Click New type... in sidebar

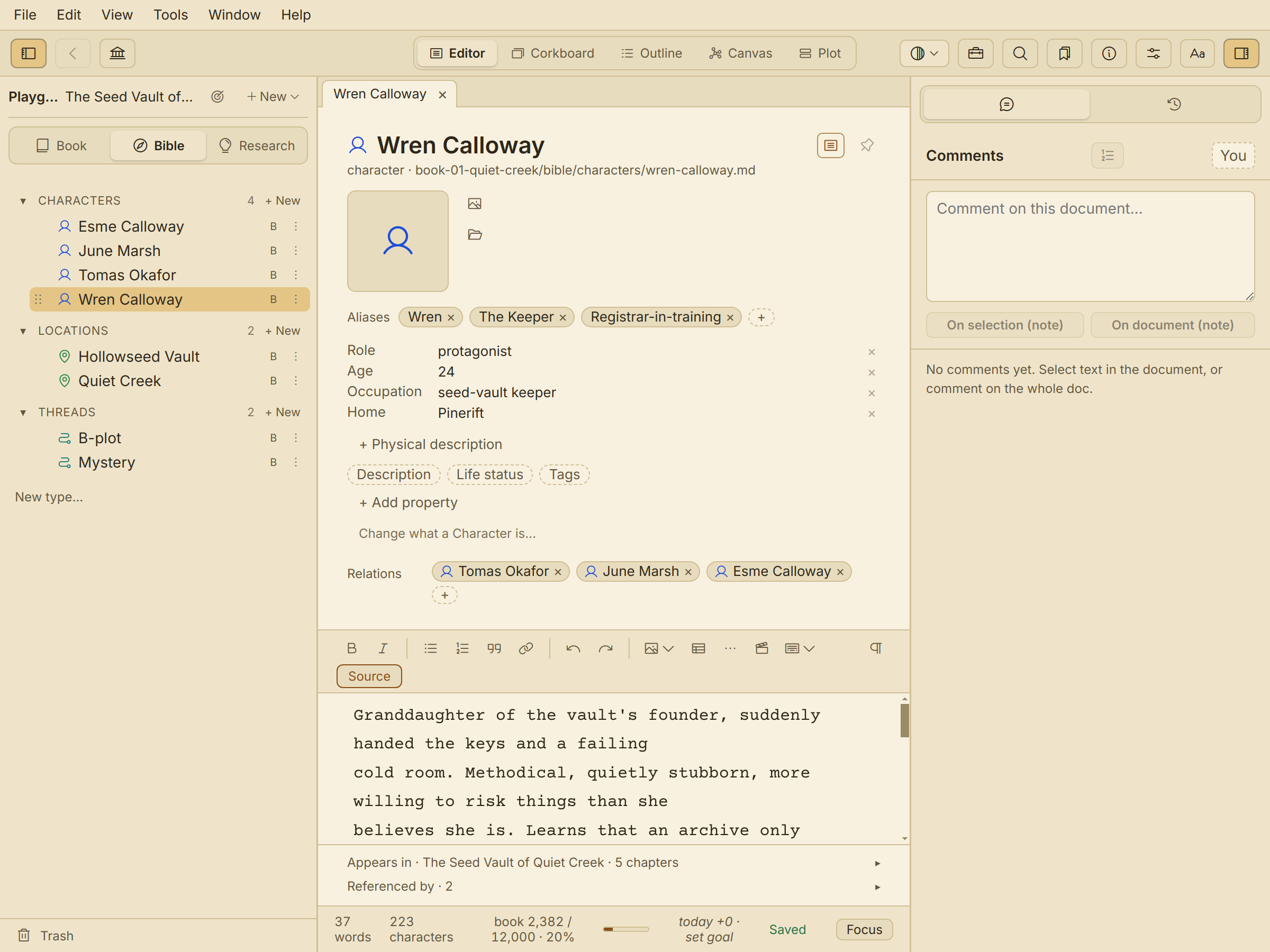point(49,497)
